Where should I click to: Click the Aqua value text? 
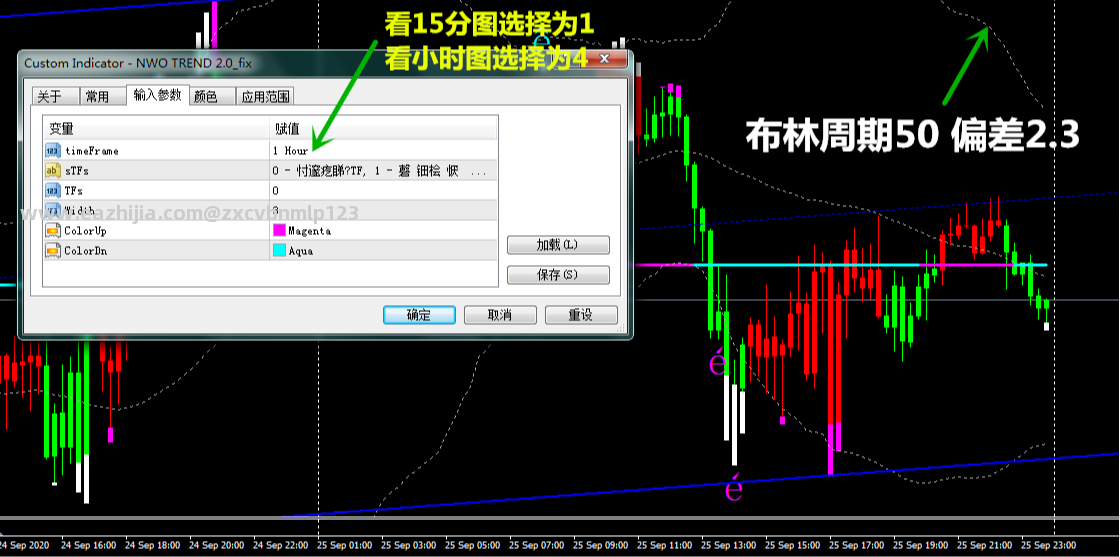coord(301,251)
